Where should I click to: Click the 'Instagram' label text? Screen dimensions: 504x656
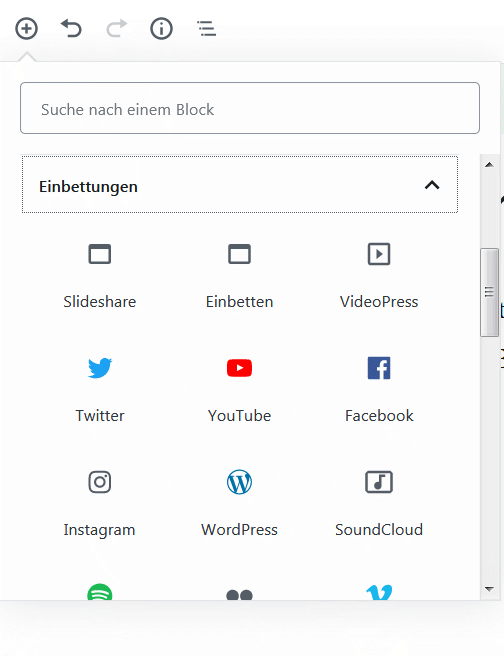pyautogui.click(x=100, y=530)
